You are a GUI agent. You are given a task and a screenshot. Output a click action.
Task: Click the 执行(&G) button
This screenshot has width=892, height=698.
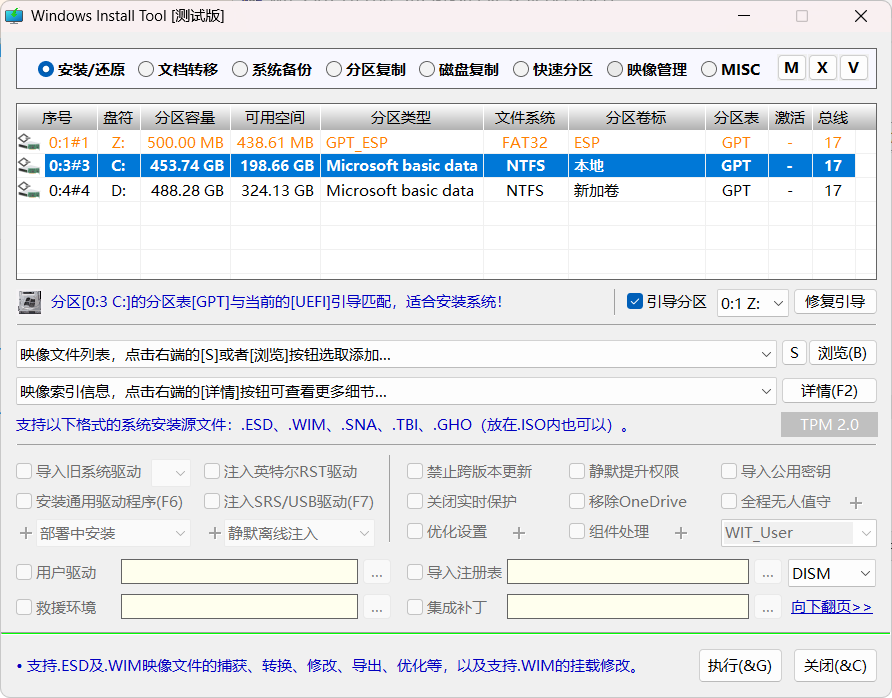[x=740, y=666]
